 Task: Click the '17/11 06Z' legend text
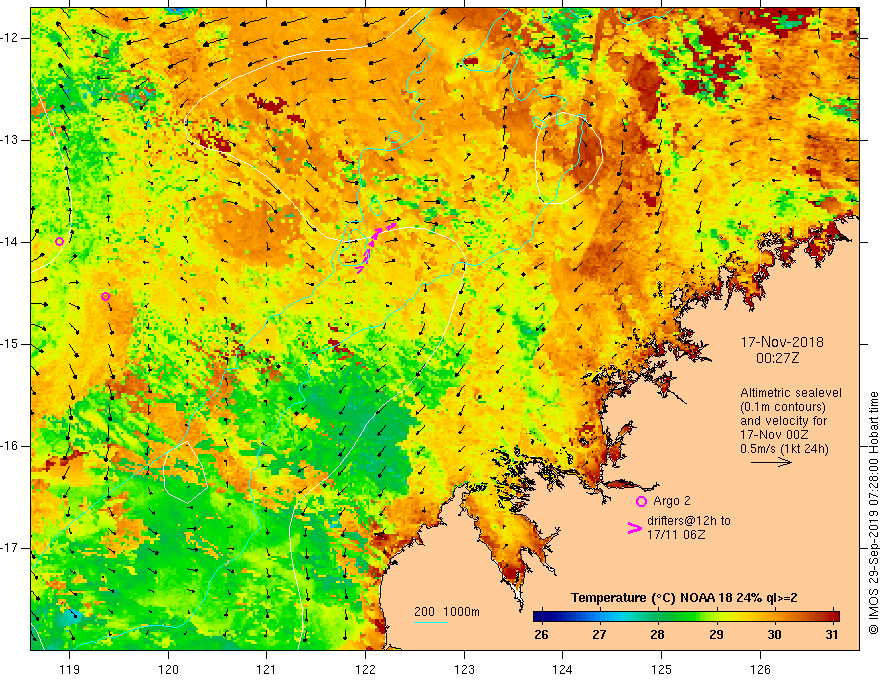(x=676, y=535)
